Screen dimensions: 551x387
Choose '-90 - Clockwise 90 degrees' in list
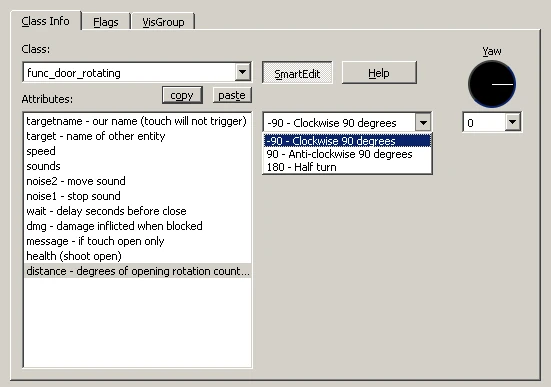click(347, 141)
